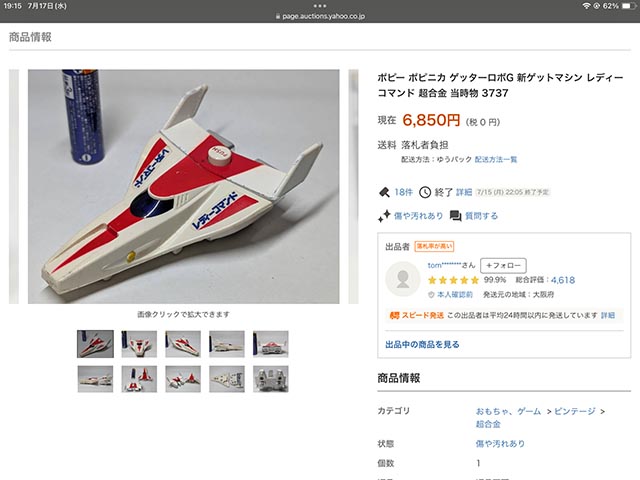Tap the three dots at top center

320,6
